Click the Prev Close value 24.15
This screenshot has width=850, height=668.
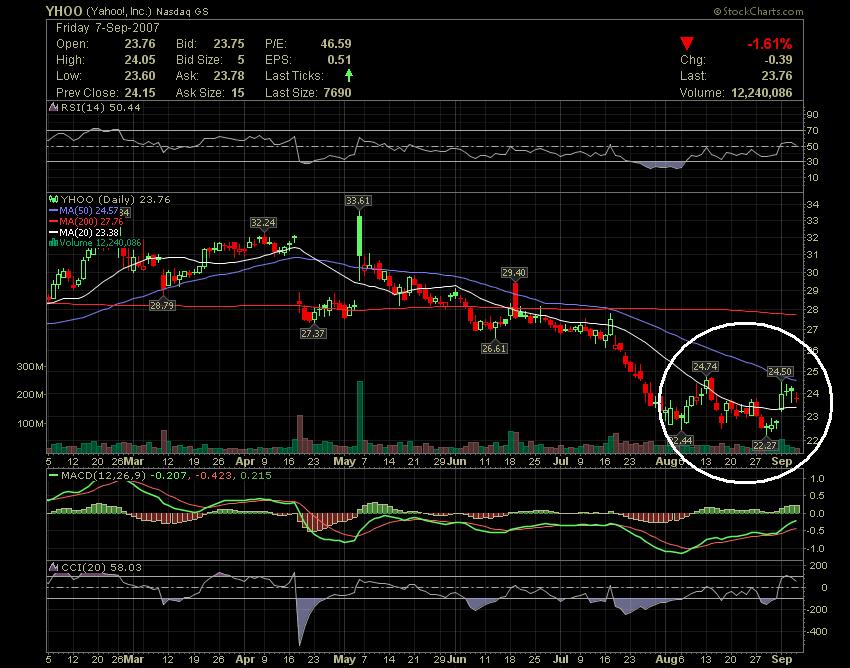[x=140, y=93]
